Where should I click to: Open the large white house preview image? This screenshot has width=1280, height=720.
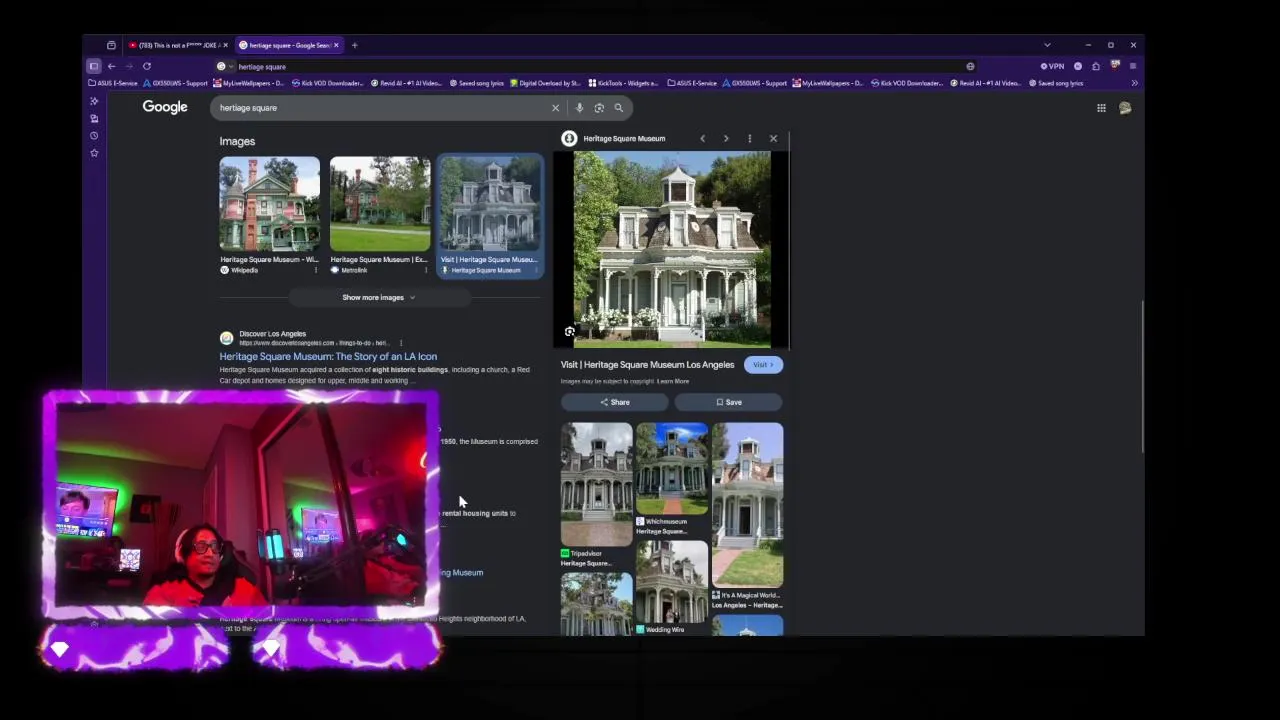[x=672, y=249]
